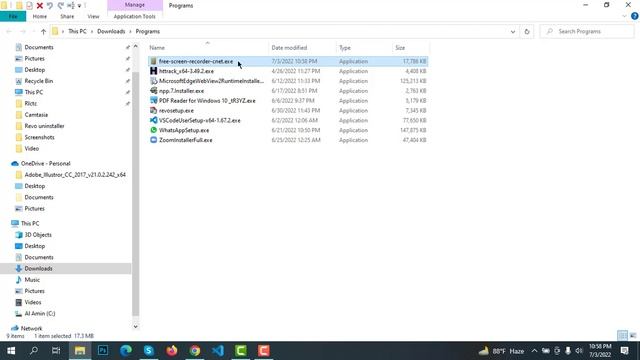Sort files by Name column header
Viewport: 640px width, 360px height.
tap(157, 48)
